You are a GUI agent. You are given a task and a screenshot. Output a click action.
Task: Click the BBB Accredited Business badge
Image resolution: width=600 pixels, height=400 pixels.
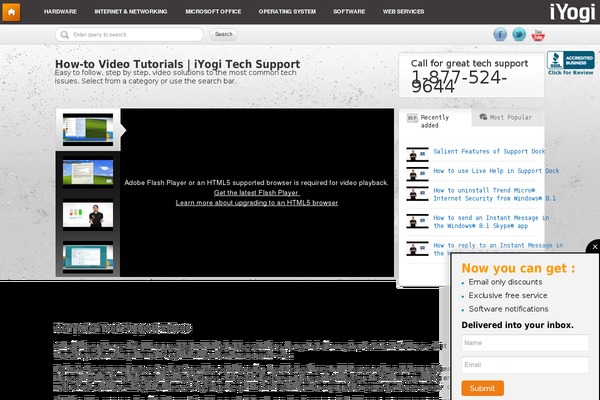click(571, 63)
